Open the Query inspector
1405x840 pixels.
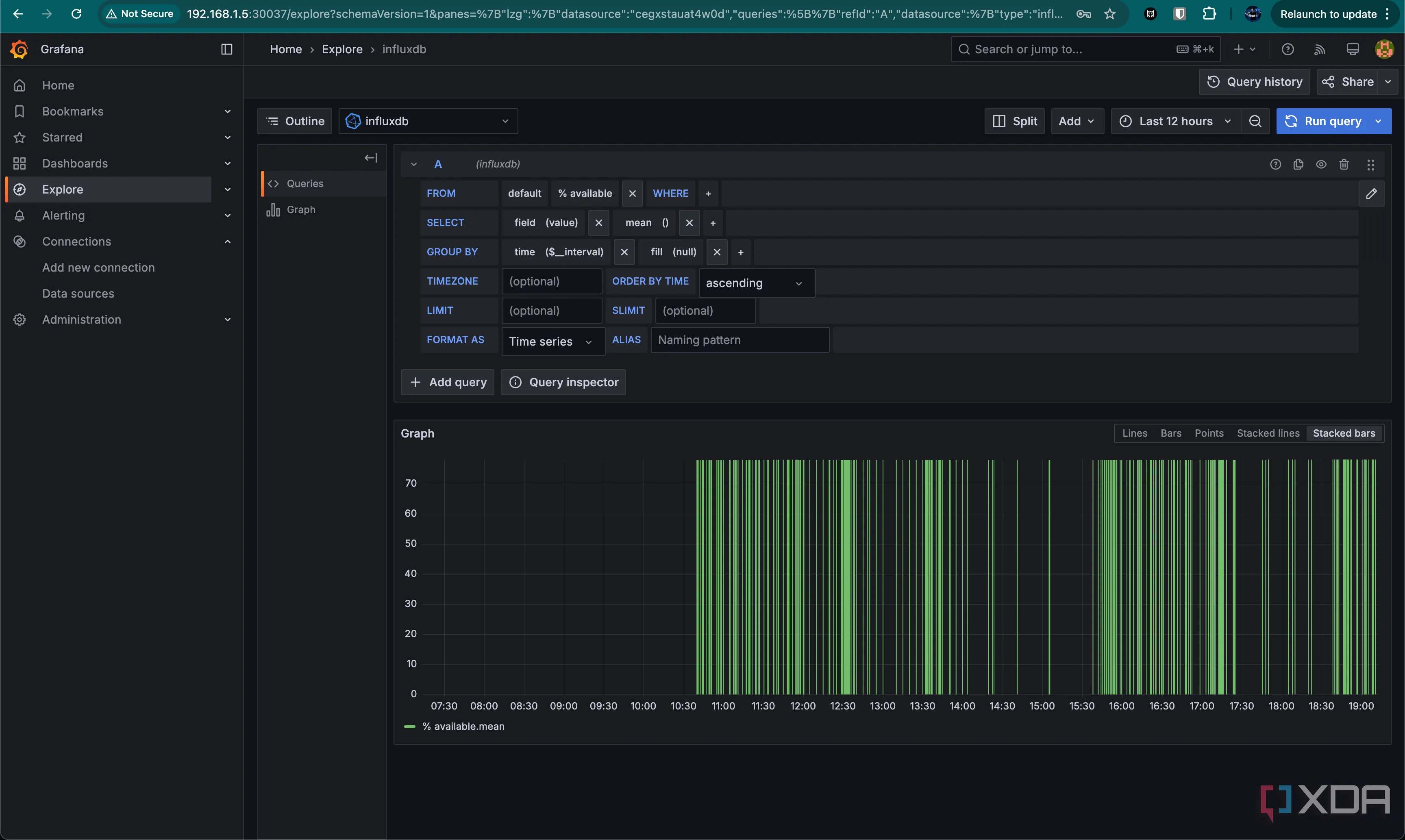tap(563, 382)
